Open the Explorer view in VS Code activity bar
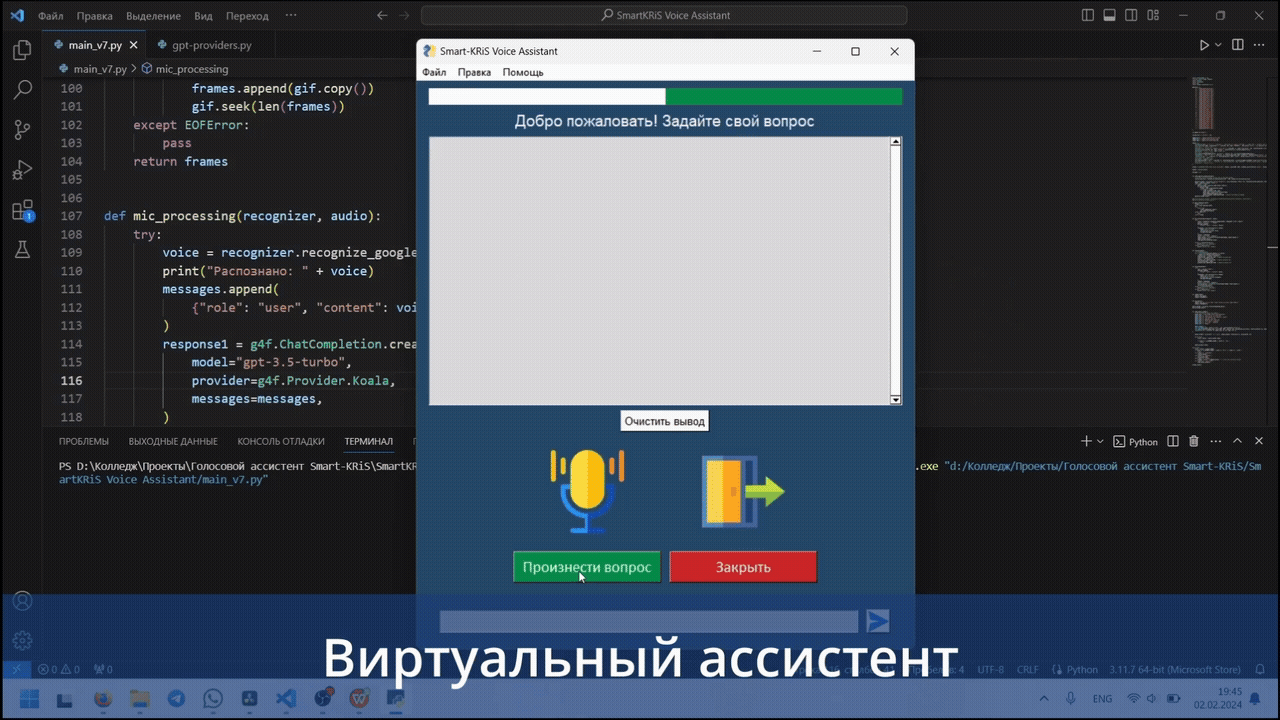 tap(22, 50)
